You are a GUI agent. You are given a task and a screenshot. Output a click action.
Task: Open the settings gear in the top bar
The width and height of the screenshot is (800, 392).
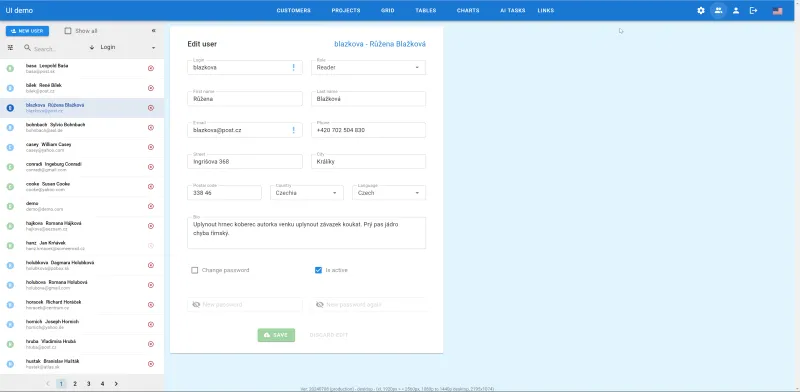[701, 10]
